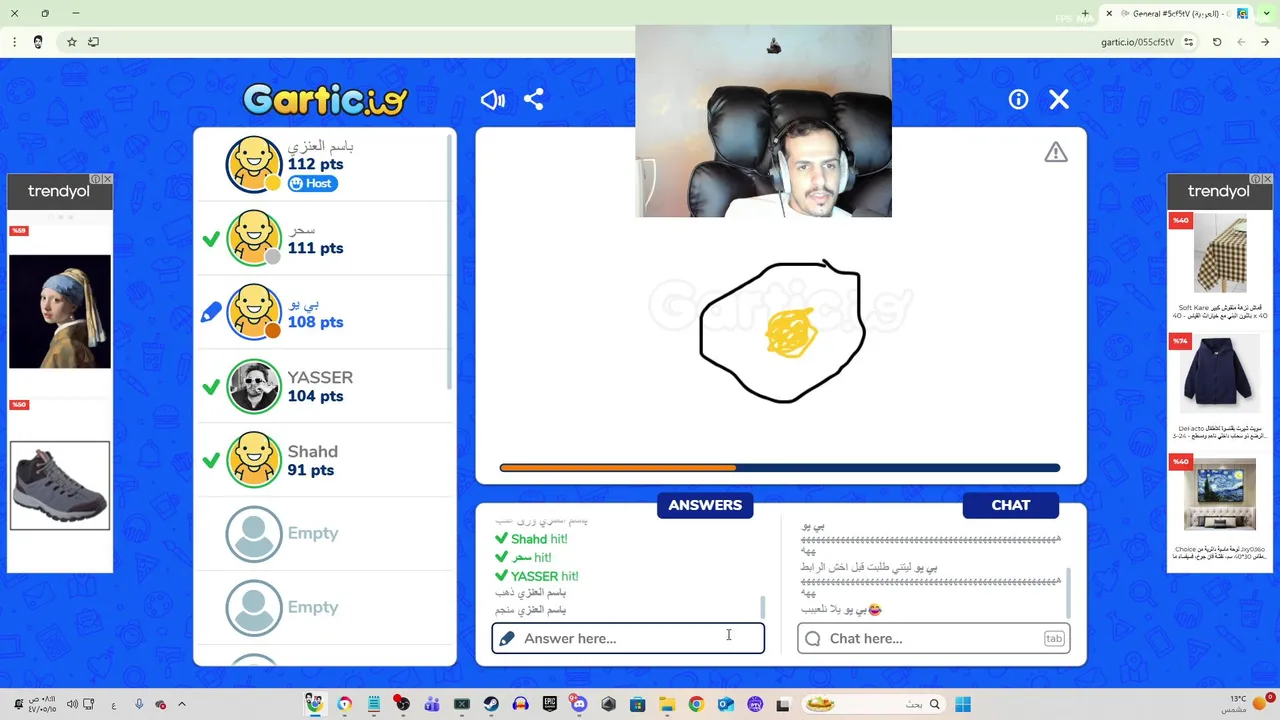Reload the page

tap(1217, 42)
